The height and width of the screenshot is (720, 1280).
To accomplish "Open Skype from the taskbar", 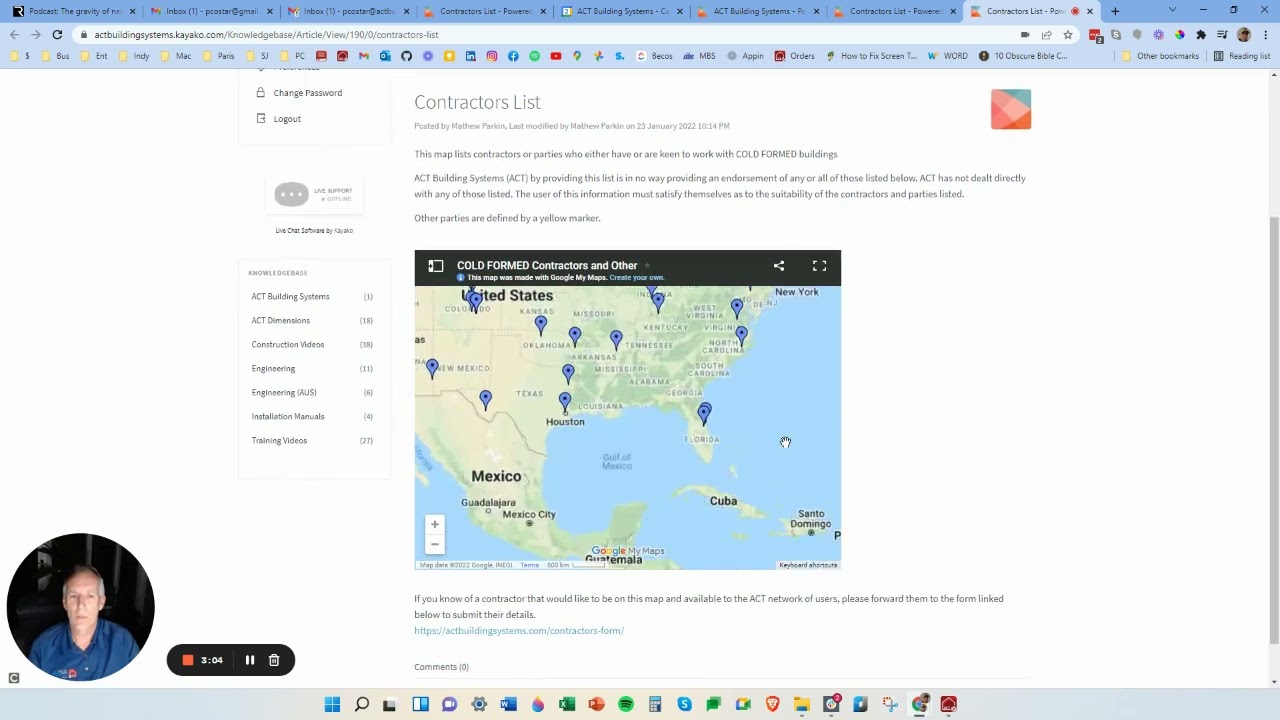I will [684, 704].
